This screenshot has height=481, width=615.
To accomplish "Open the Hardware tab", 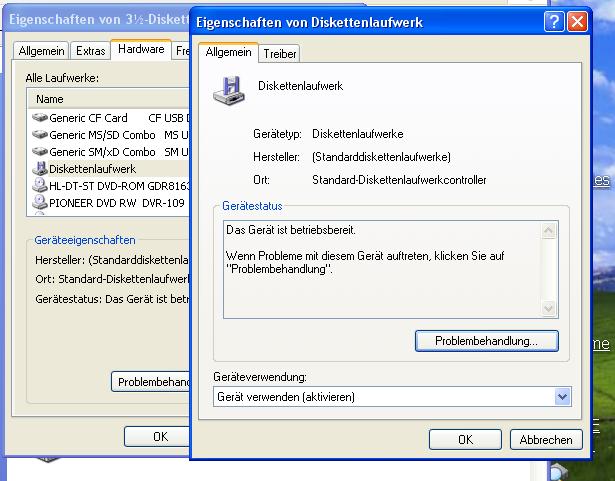I will (140, 49).
